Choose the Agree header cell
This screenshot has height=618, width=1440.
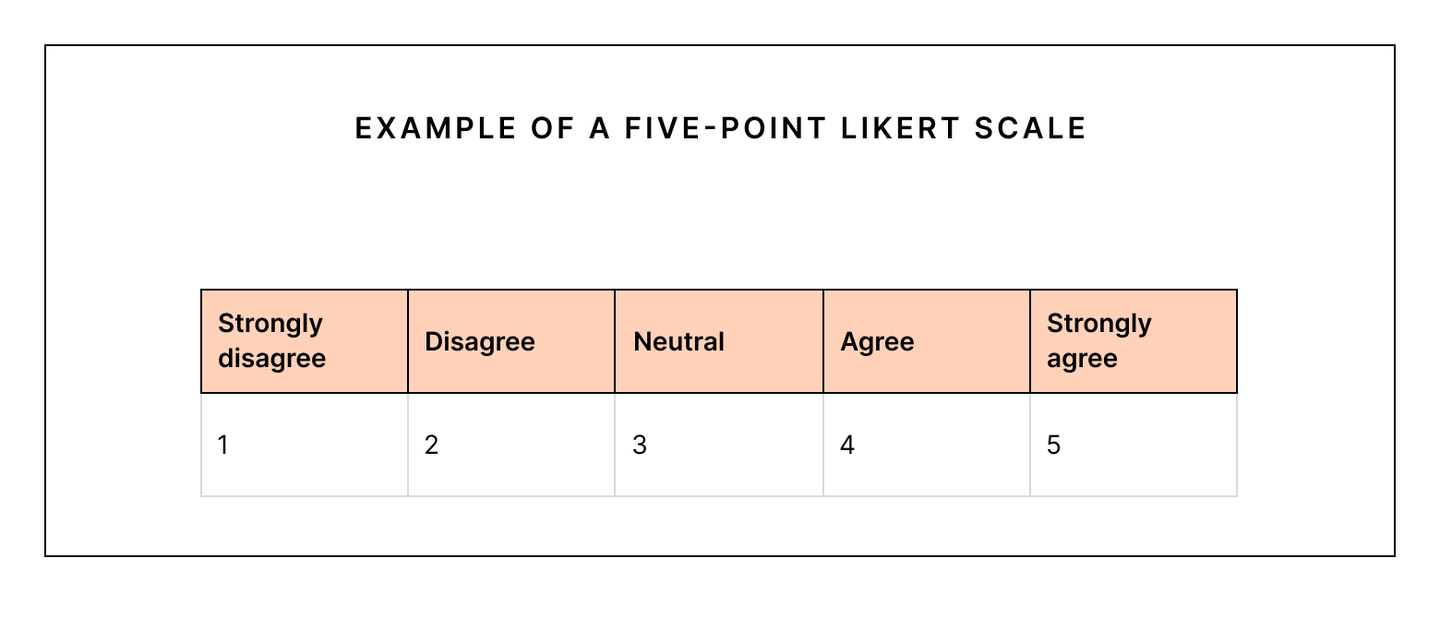(x=877, y=342)
